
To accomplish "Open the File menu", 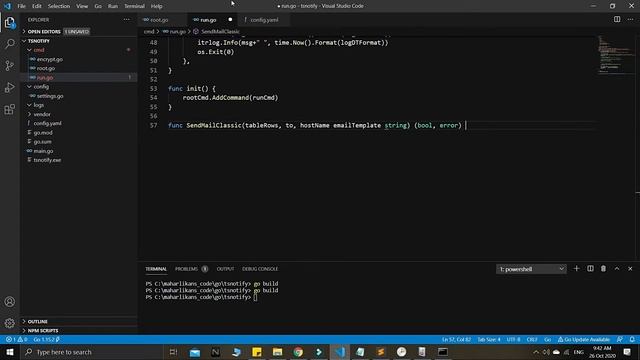I will (22, 6).
